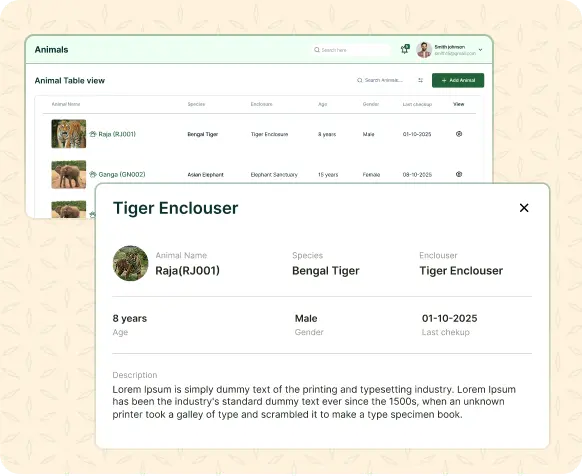Click the filter icon beside Search Animals
582x476 pixels.
(421, 80)
